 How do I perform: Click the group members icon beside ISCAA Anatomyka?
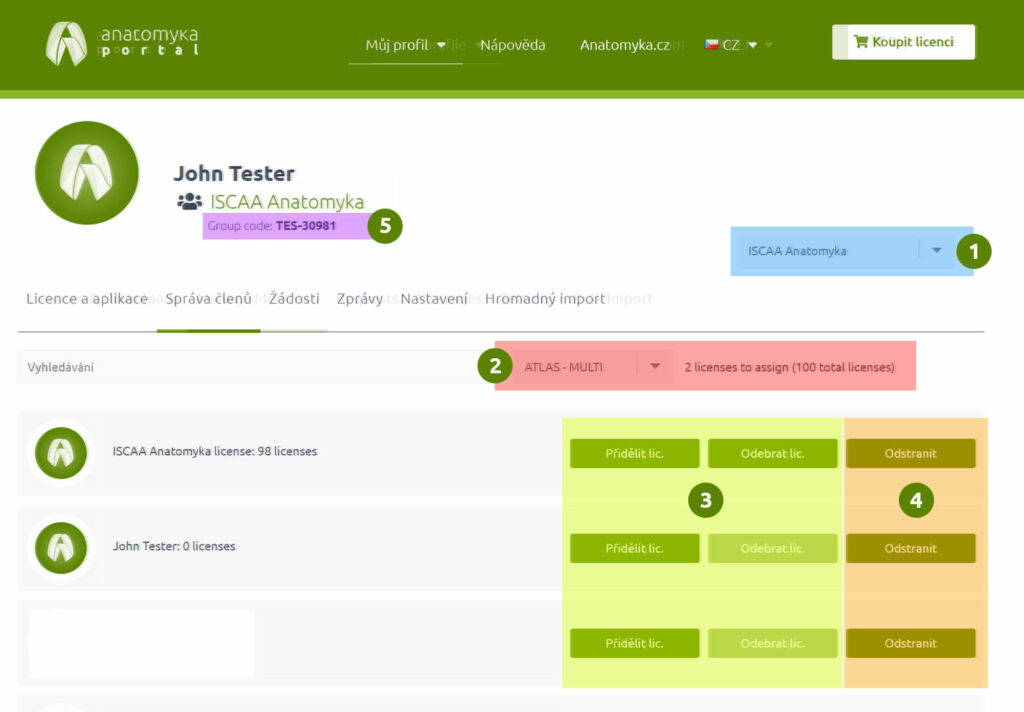189,201
